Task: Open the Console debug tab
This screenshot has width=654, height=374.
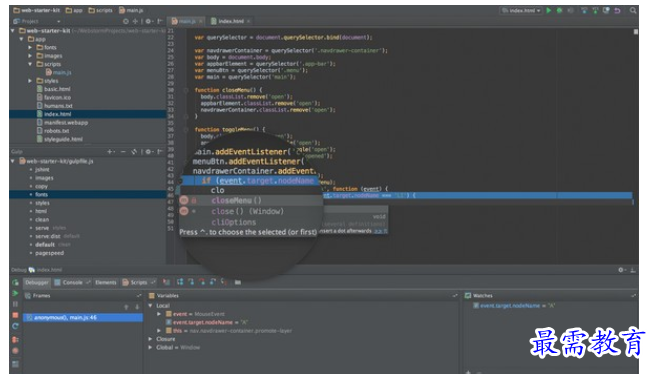Action: pyautogui.click(x=72, y=283)
